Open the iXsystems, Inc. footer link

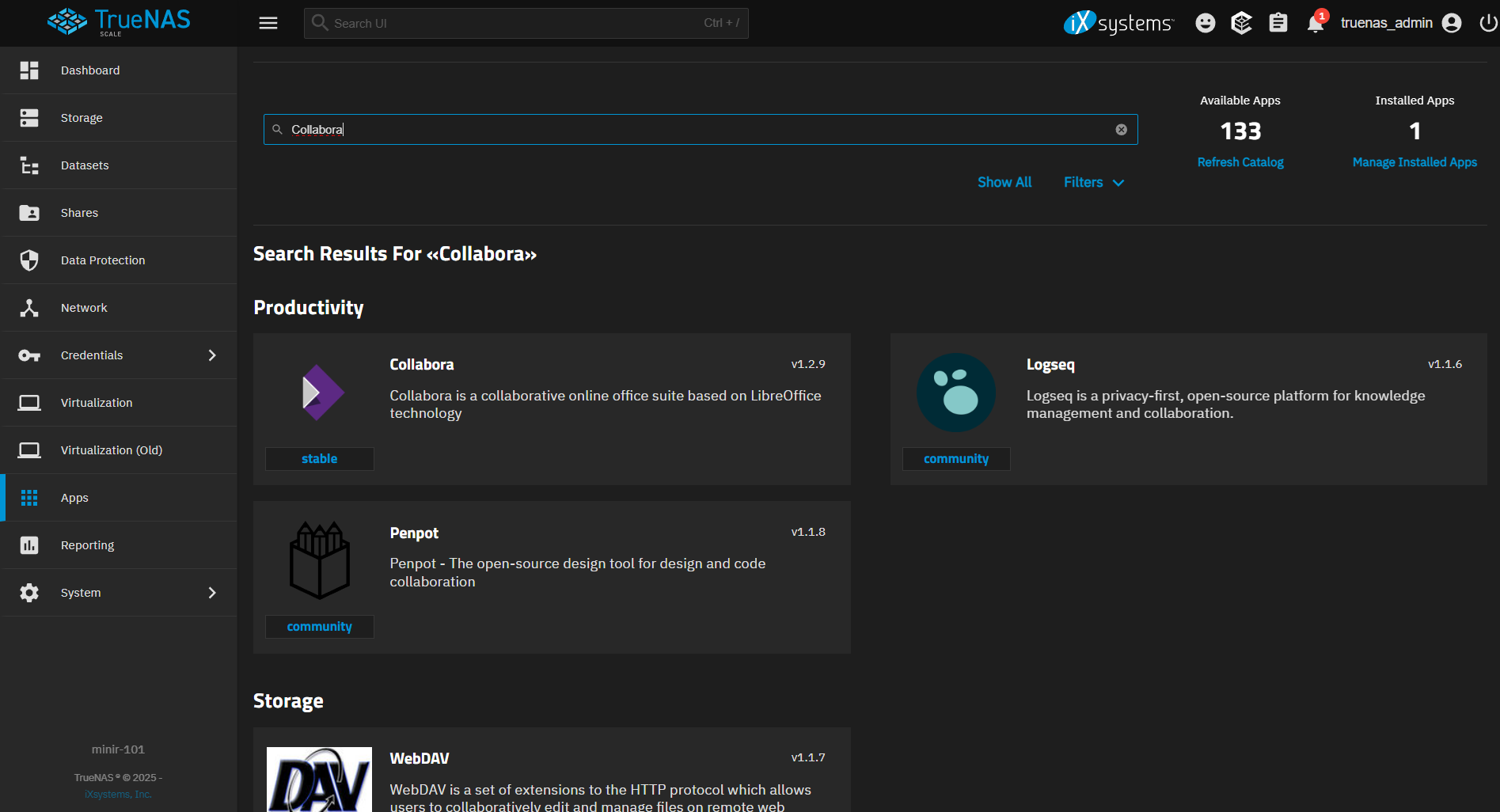118,795
